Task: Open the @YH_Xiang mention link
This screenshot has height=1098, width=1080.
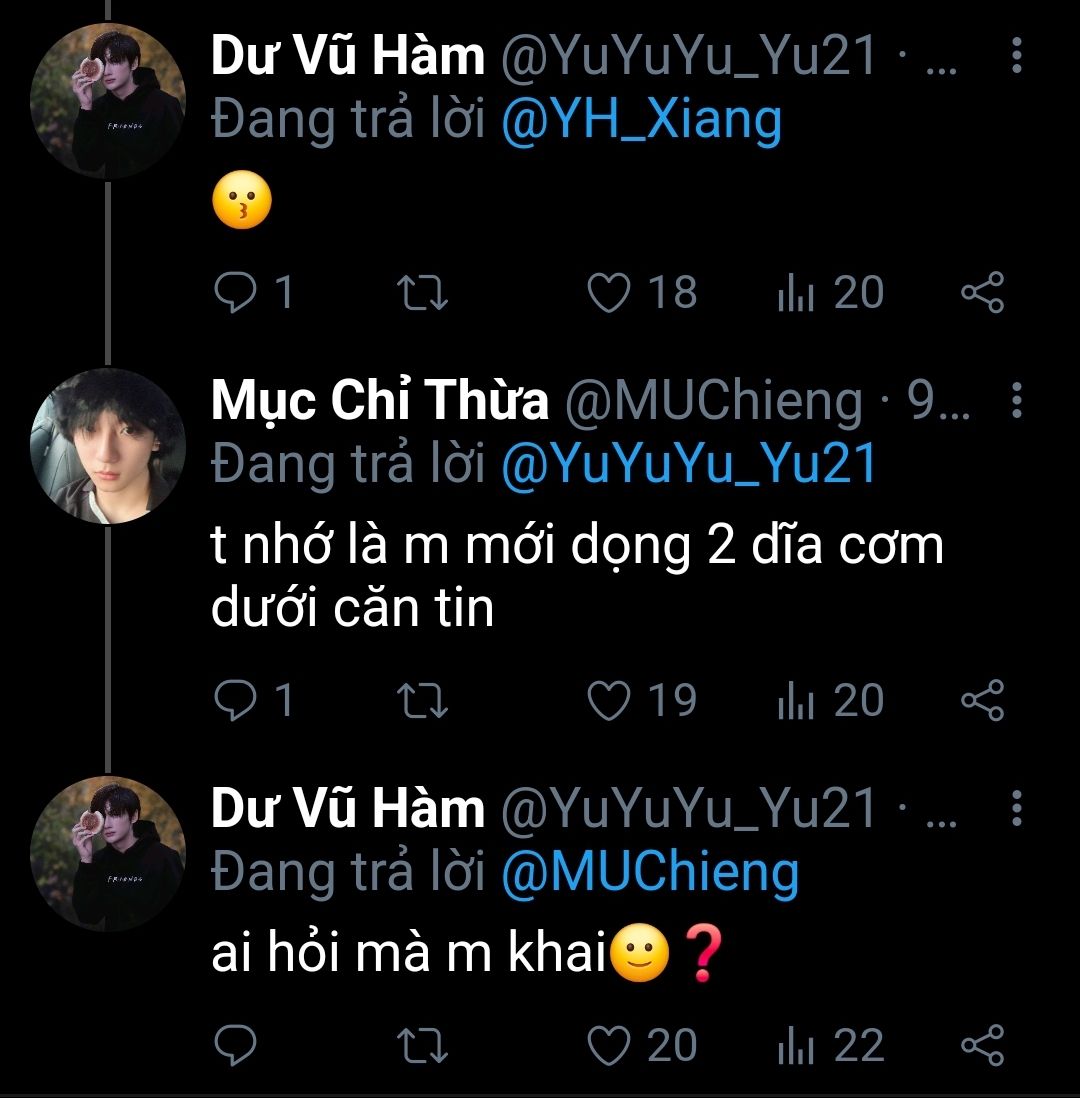Action: pos(640,121)
